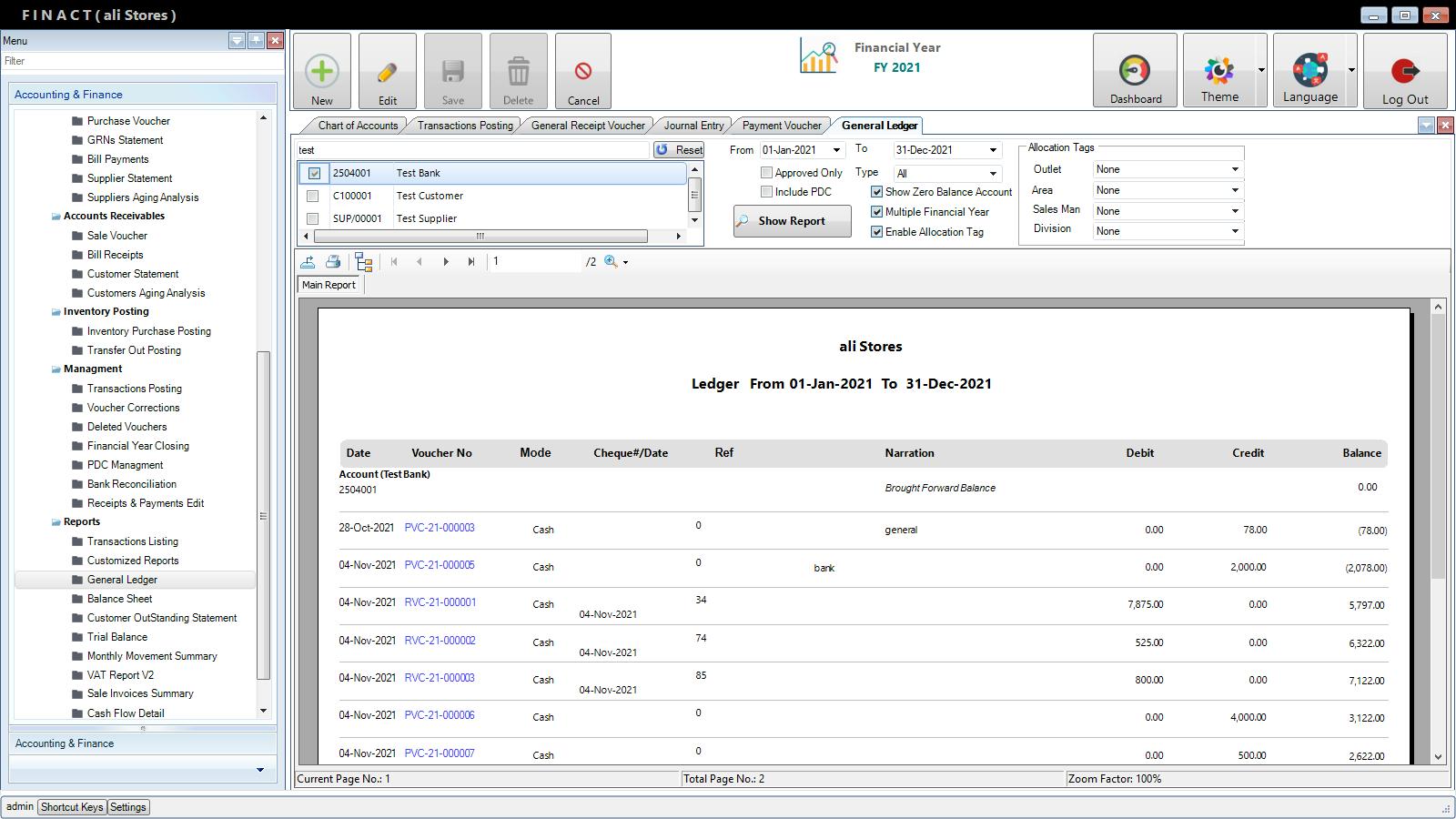Screen dimensions: 1456x819
Task: Click the print report icon
Action: [x=333, y=262]
